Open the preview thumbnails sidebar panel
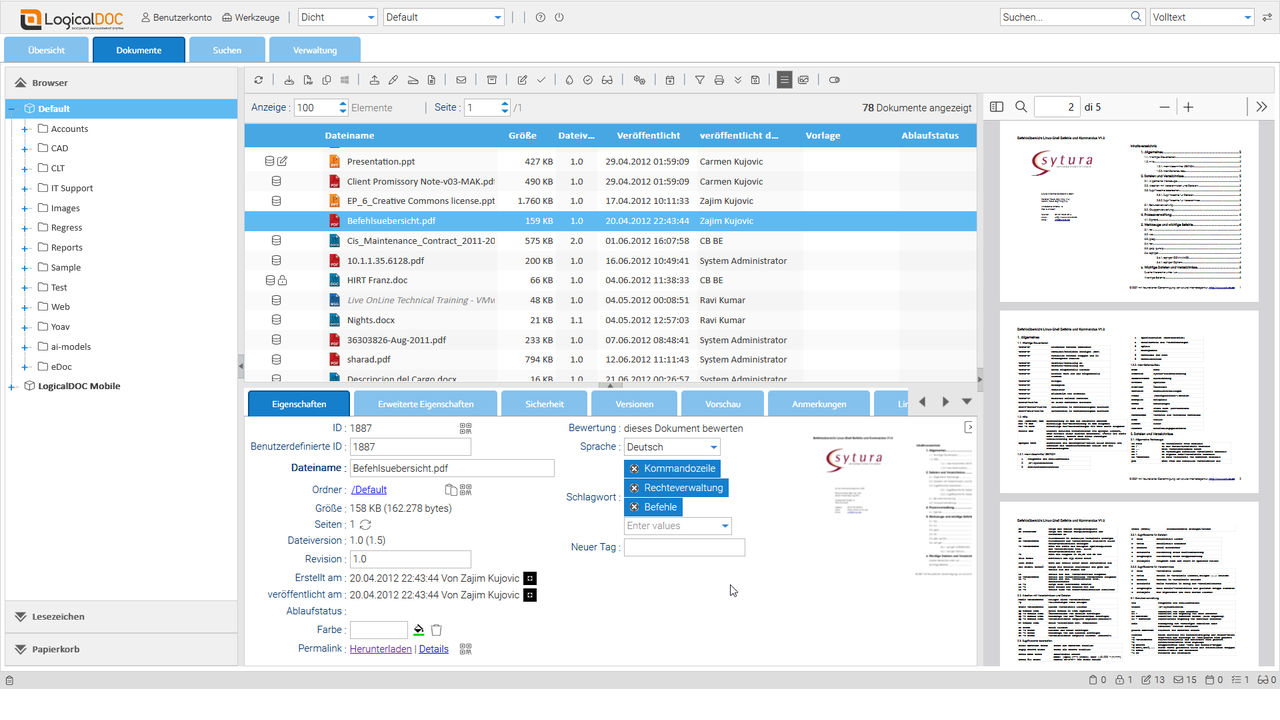The height and width of the screenshot is (720, 1280). coord(996,106)
